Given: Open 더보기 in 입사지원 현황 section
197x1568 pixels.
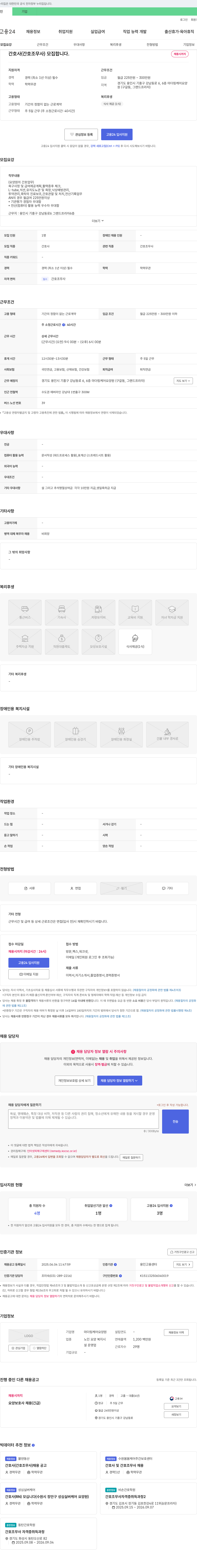Looking at the screenshot, I should (x=190, y=1185).
